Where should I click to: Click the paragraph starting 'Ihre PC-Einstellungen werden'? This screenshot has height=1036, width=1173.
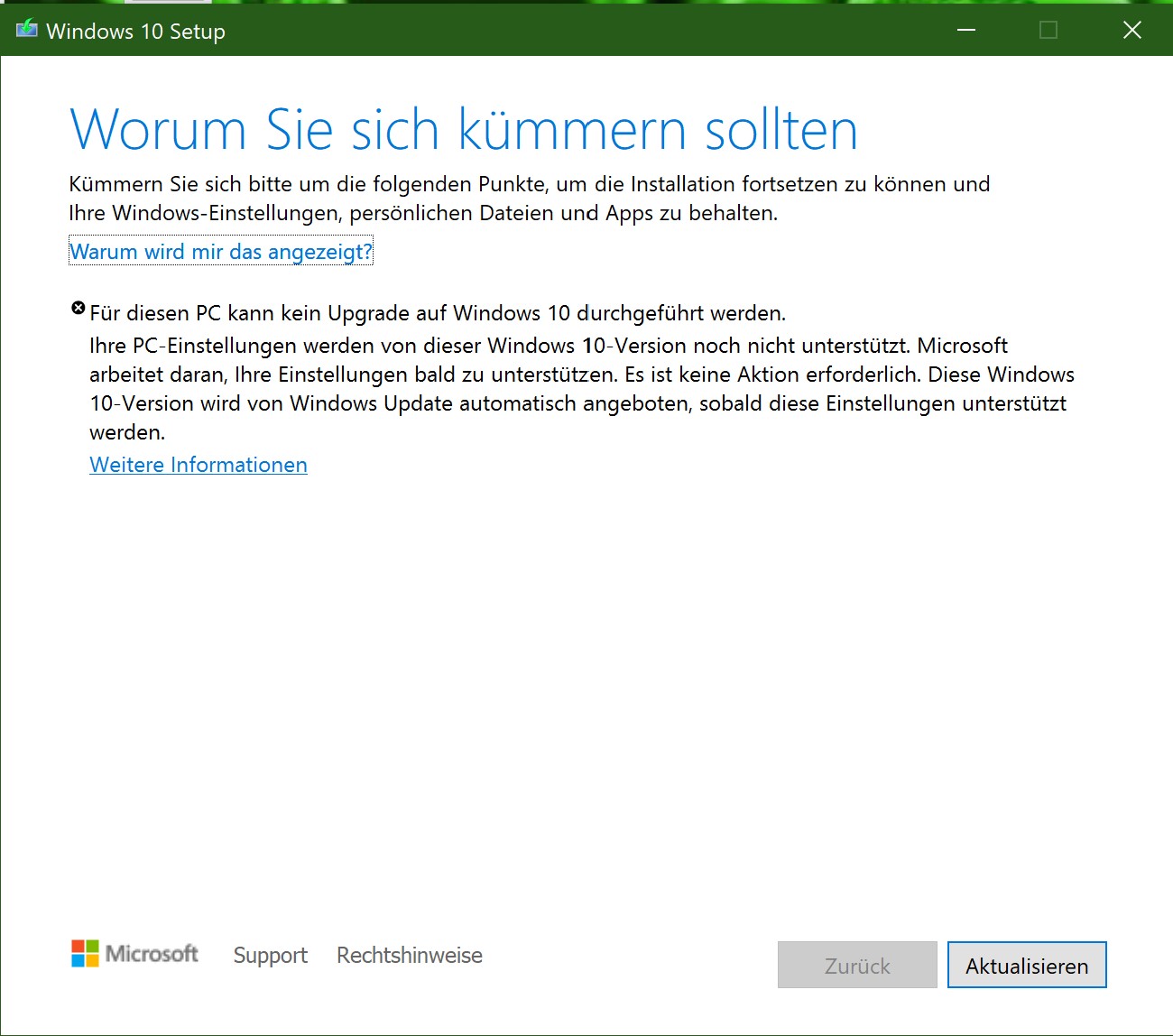point(582,389)
